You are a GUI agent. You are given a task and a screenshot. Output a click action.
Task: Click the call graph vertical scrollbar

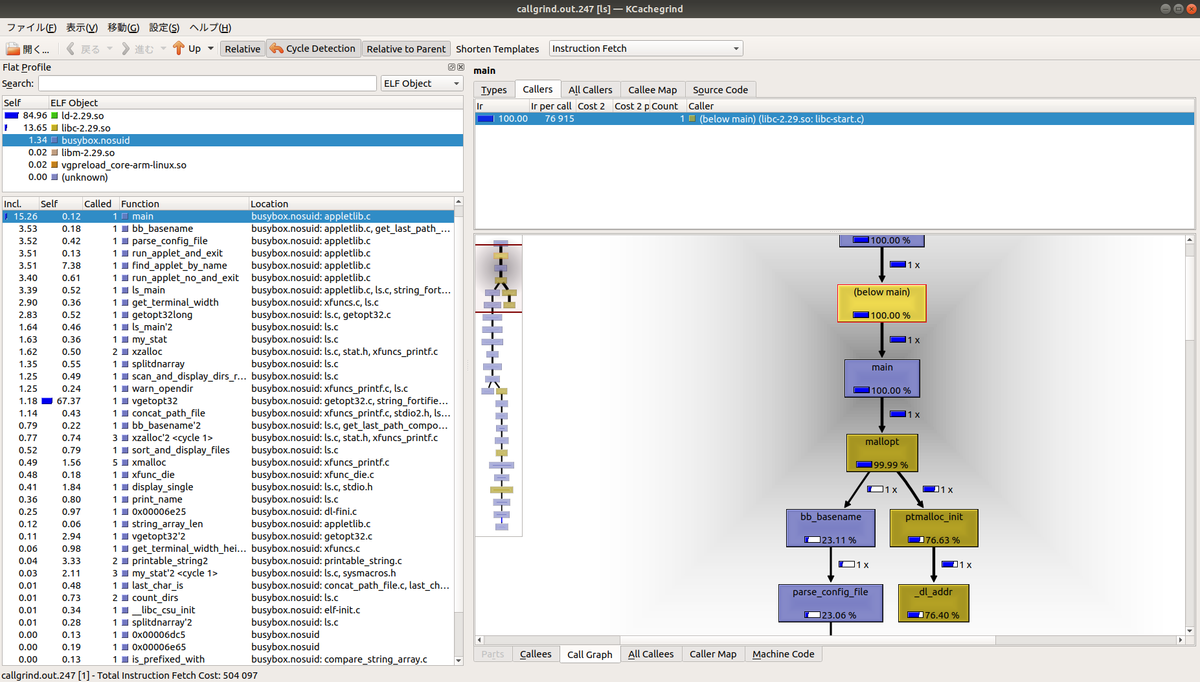point(1189,435)
